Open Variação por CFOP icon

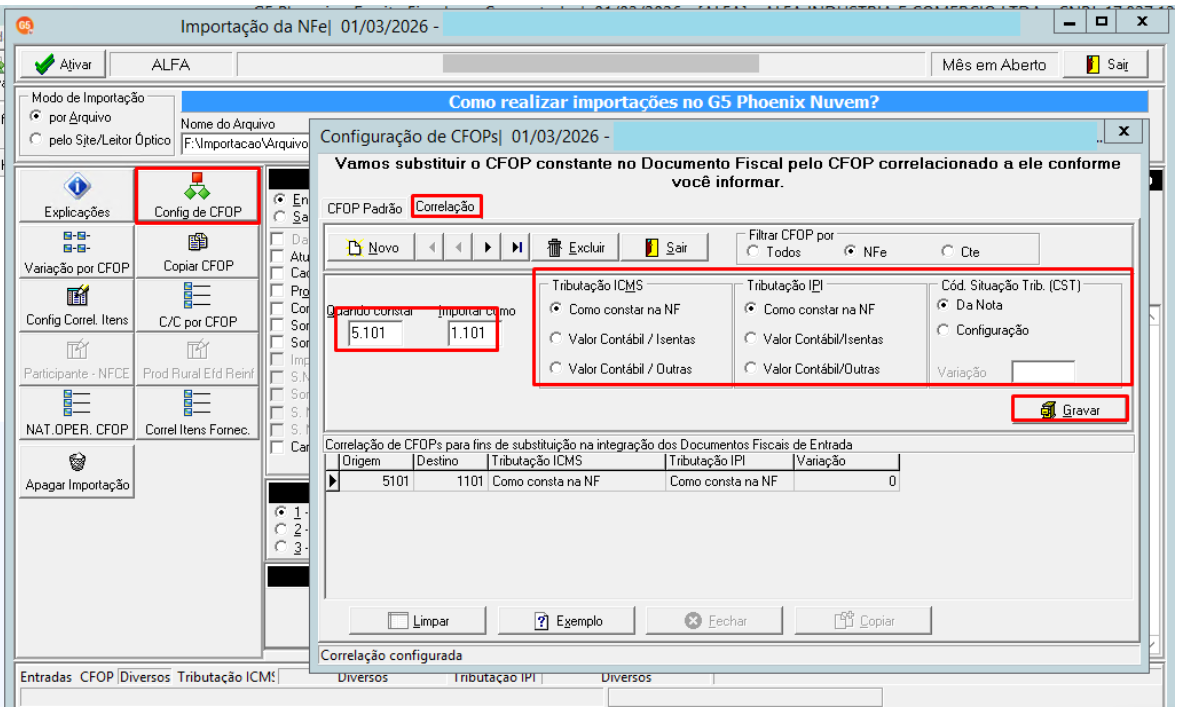[77, 251]
